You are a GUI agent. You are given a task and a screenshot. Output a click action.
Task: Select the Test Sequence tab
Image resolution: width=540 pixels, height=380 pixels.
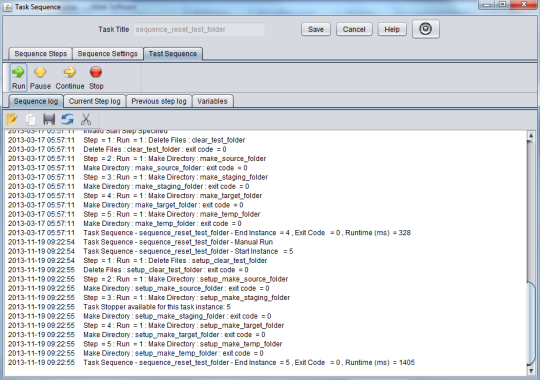tap(173, 54)
